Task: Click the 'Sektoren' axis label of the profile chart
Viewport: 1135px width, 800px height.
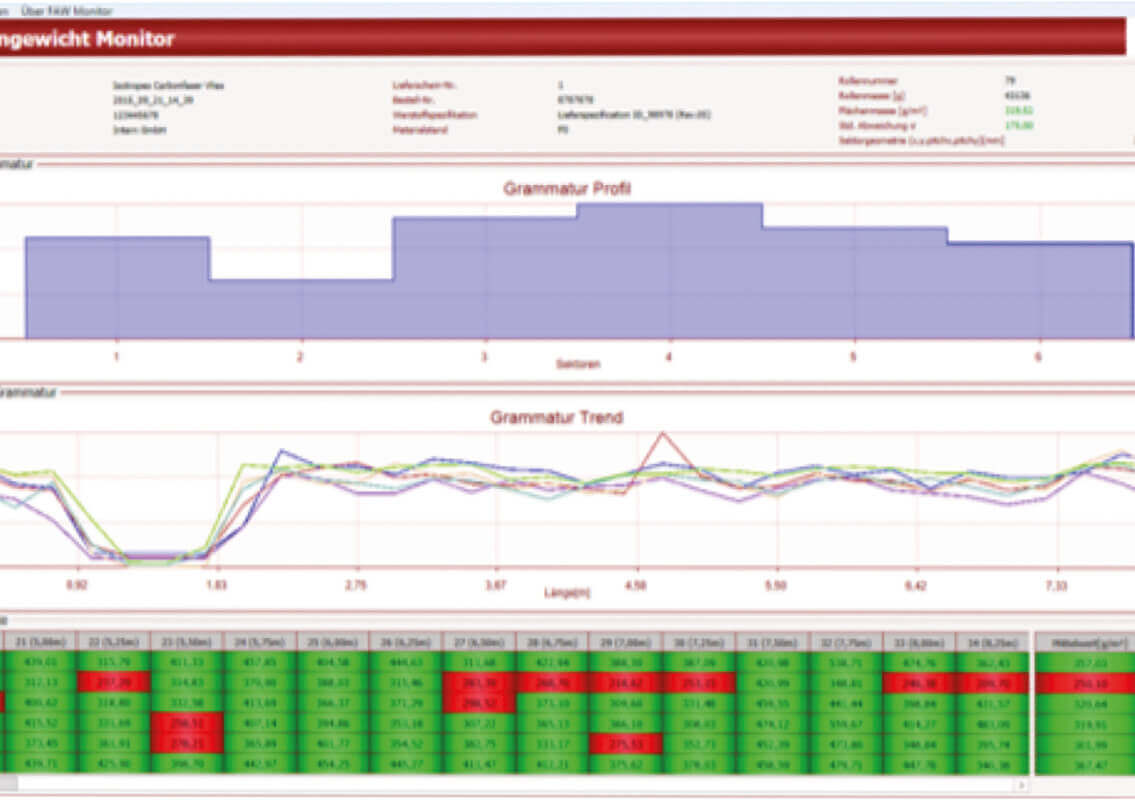Action: pos(577,364)
